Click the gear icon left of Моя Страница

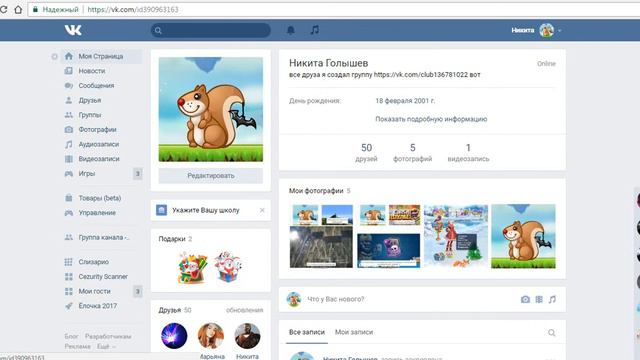click(x=54, y=56)
